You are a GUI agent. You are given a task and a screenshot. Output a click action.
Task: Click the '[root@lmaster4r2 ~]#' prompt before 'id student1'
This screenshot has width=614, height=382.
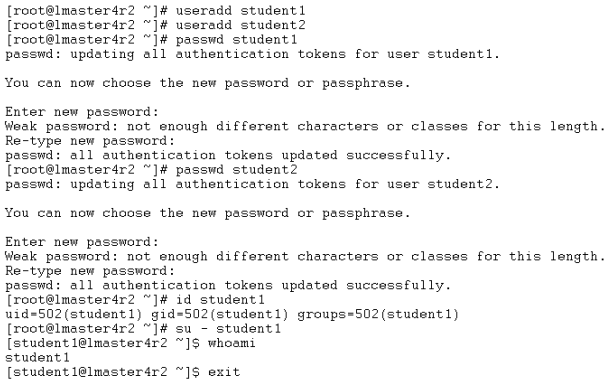pos(87,300)
